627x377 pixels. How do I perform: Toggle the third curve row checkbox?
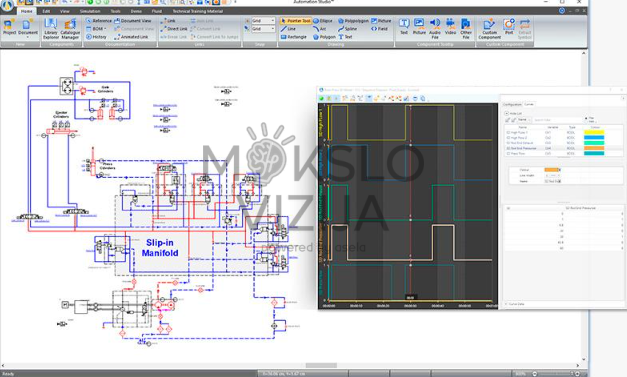coord(508,143)
